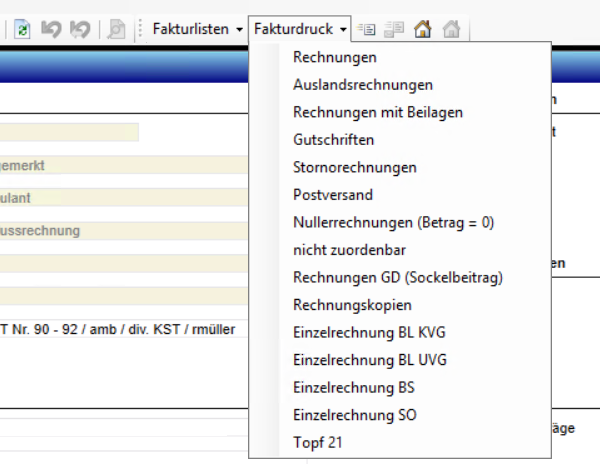Click the colored home icon

423,29
